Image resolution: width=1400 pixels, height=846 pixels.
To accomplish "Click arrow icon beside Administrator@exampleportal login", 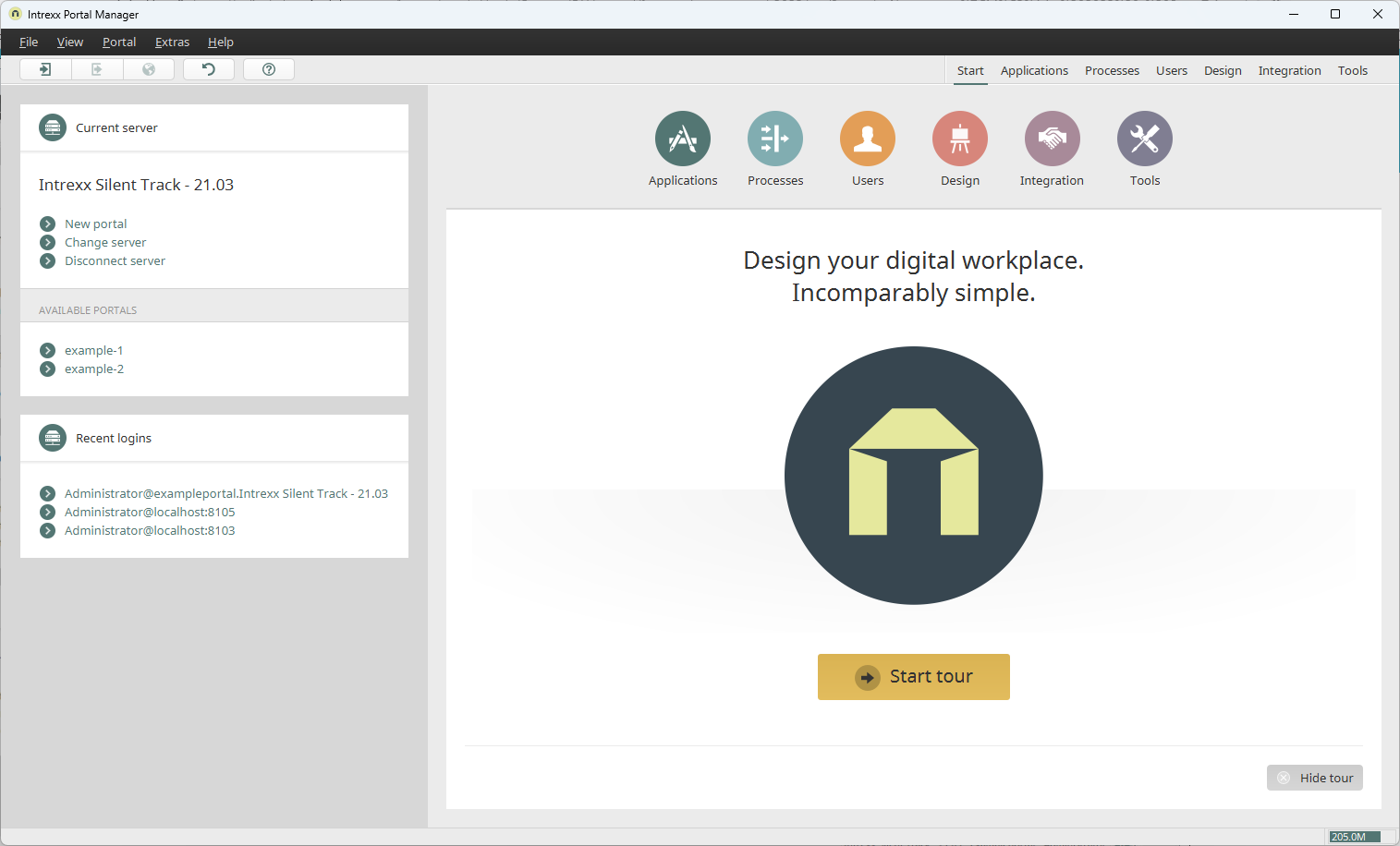I will [48, 493].
